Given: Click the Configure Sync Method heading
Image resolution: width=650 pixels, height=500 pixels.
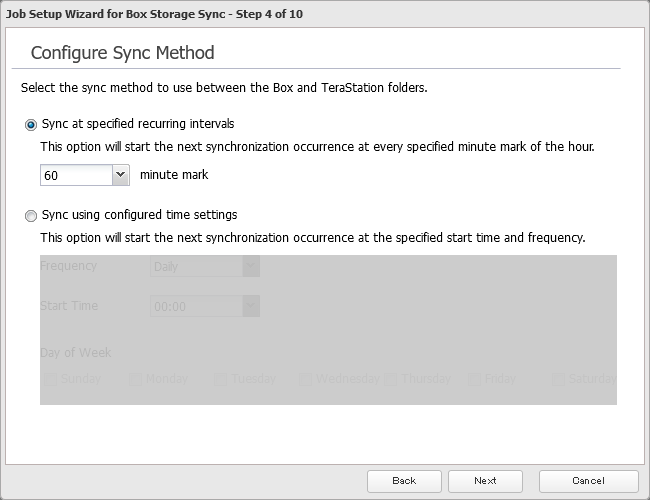Looking at the screenshot, I should coord(123,52).
